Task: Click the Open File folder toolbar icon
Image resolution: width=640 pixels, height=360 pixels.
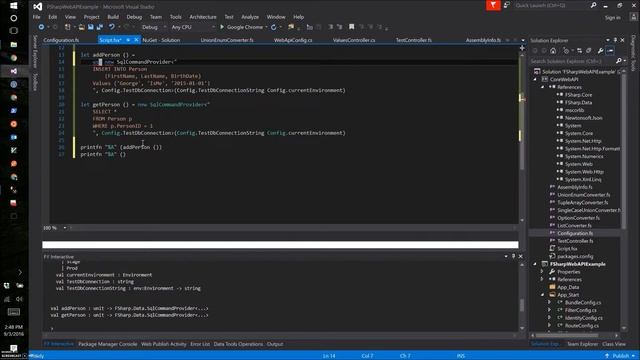Action: pyautogui.click(x=82, y=27)
